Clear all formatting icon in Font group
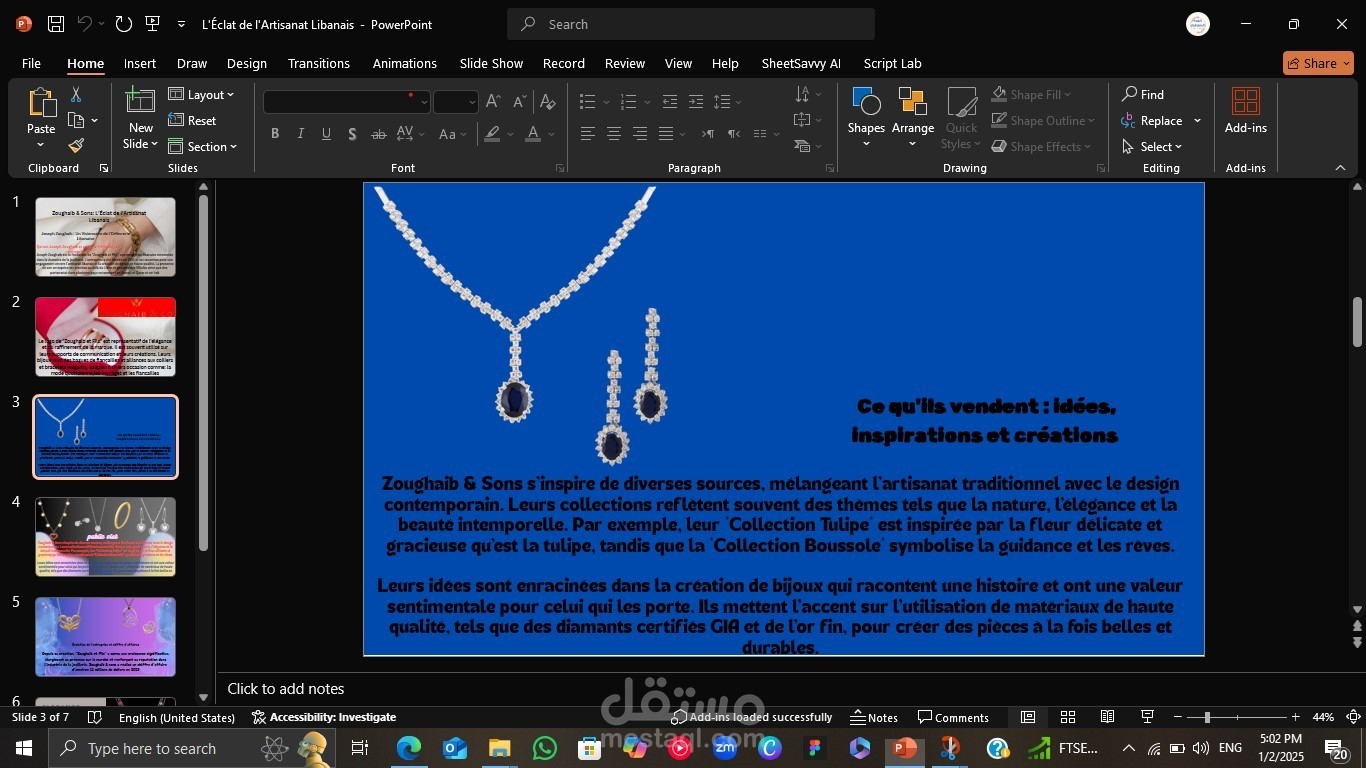Screen dimensions: 1366x768 [x=547, y=101]
